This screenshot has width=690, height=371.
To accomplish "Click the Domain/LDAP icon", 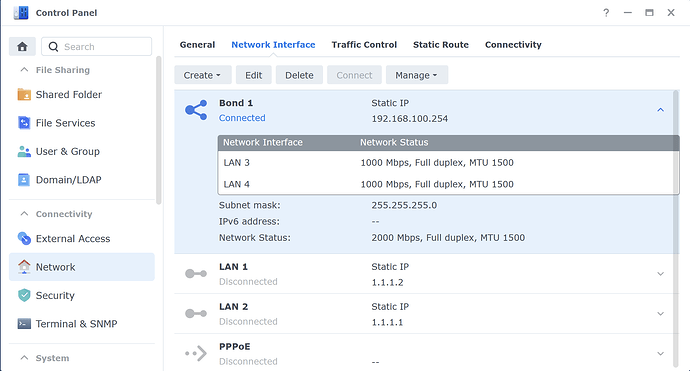I will (24, 180).
